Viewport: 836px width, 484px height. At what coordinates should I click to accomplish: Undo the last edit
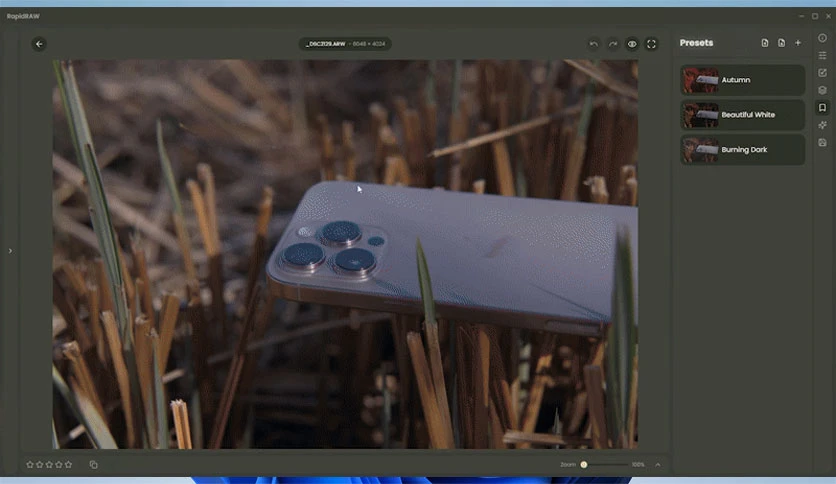pos(593,44)
